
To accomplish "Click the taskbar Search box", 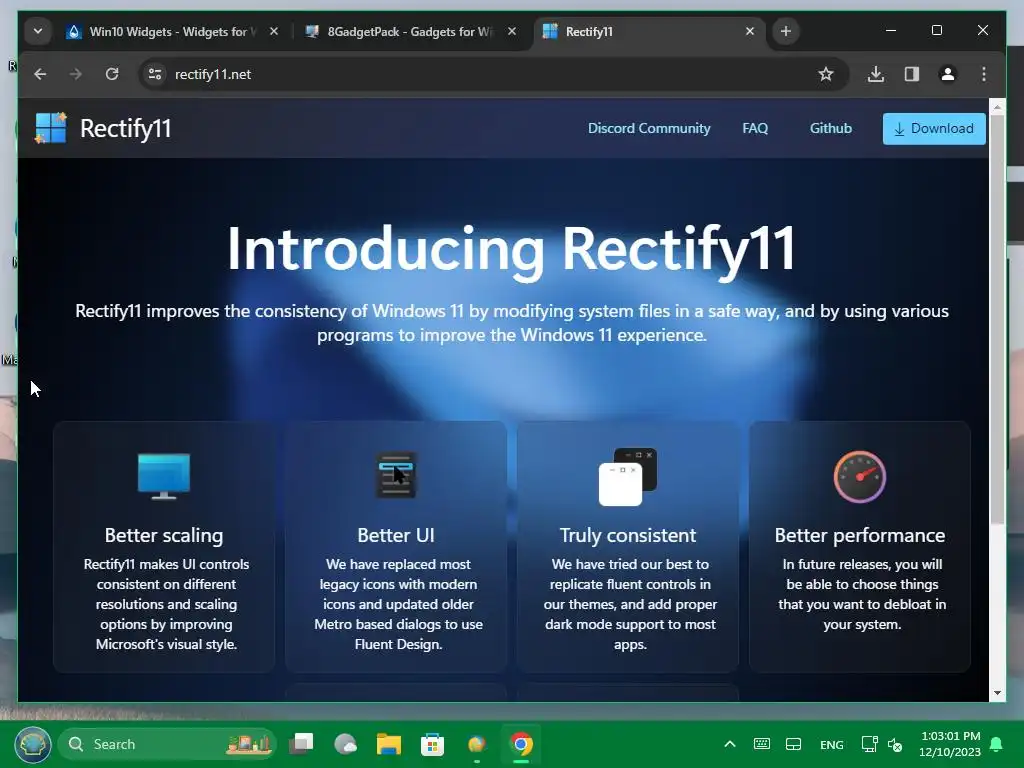I will (167, 744).
